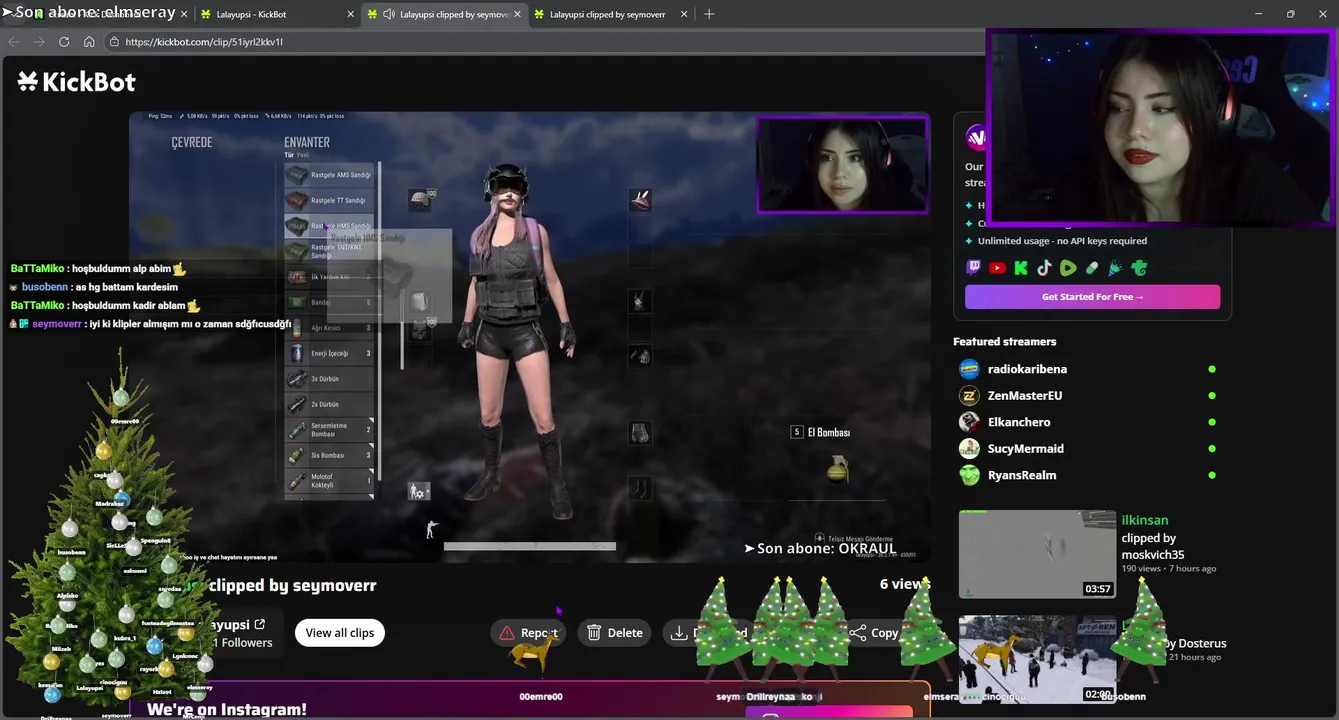Click the browser back arrow
This screenshot has height=720, width=1339.
click(x=14, y=42)
